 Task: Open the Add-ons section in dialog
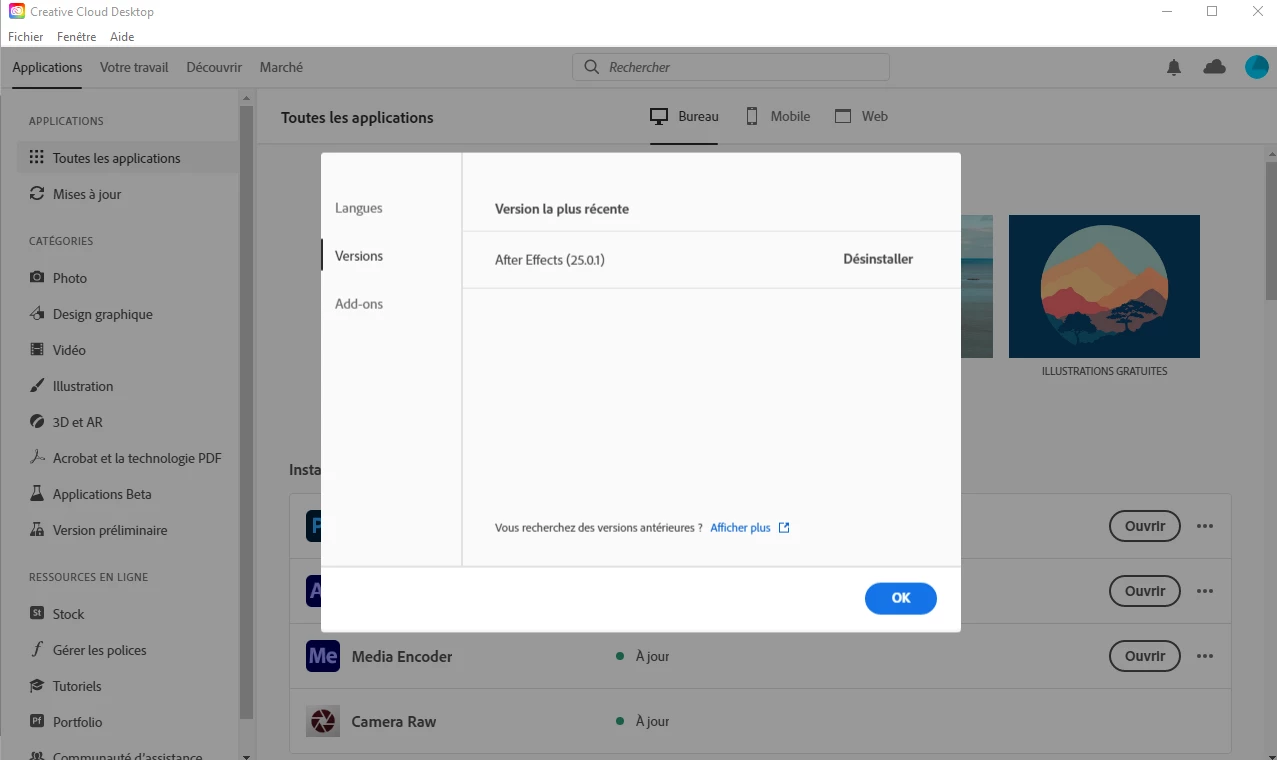359,304
